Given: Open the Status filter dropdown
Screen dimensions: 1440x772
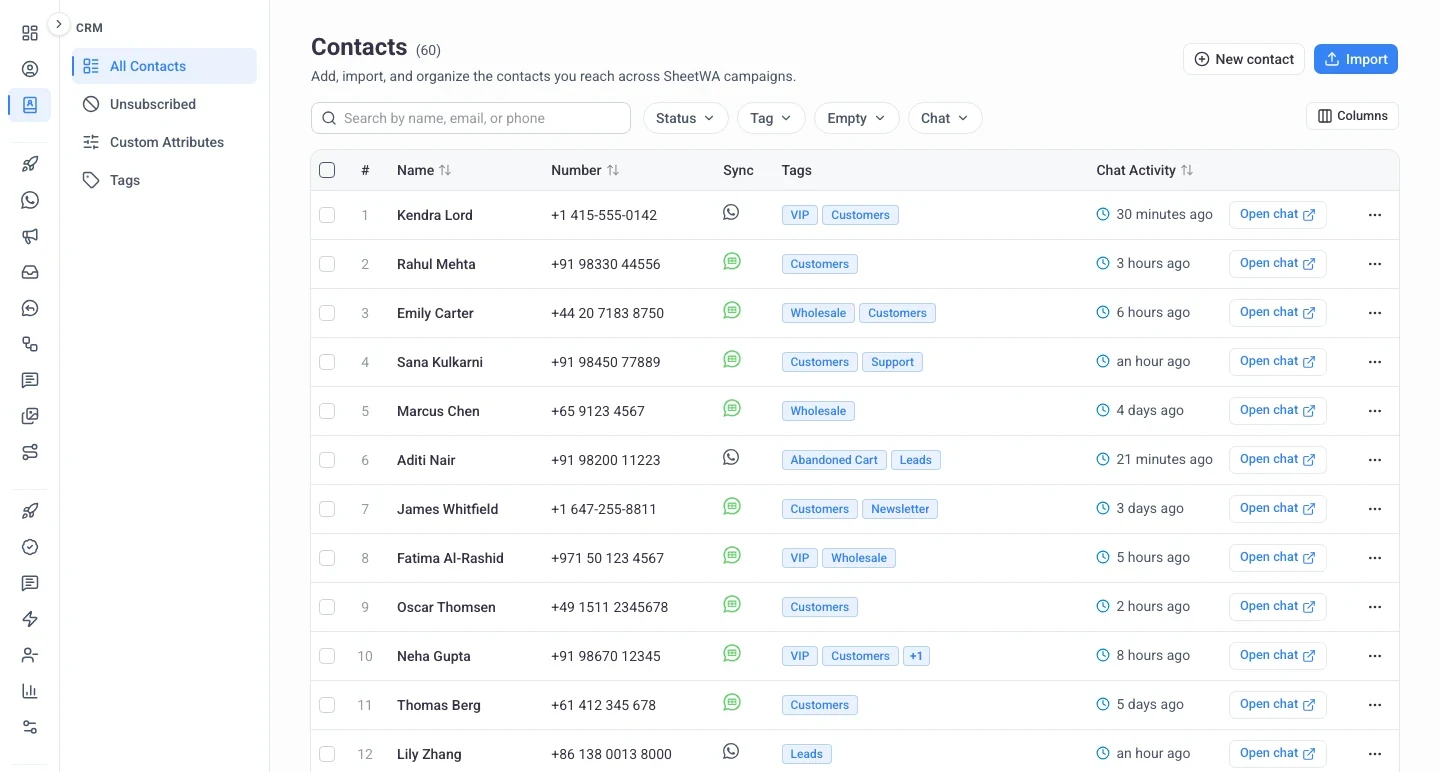Looking at the screenshot, I should tap(685, 118).
